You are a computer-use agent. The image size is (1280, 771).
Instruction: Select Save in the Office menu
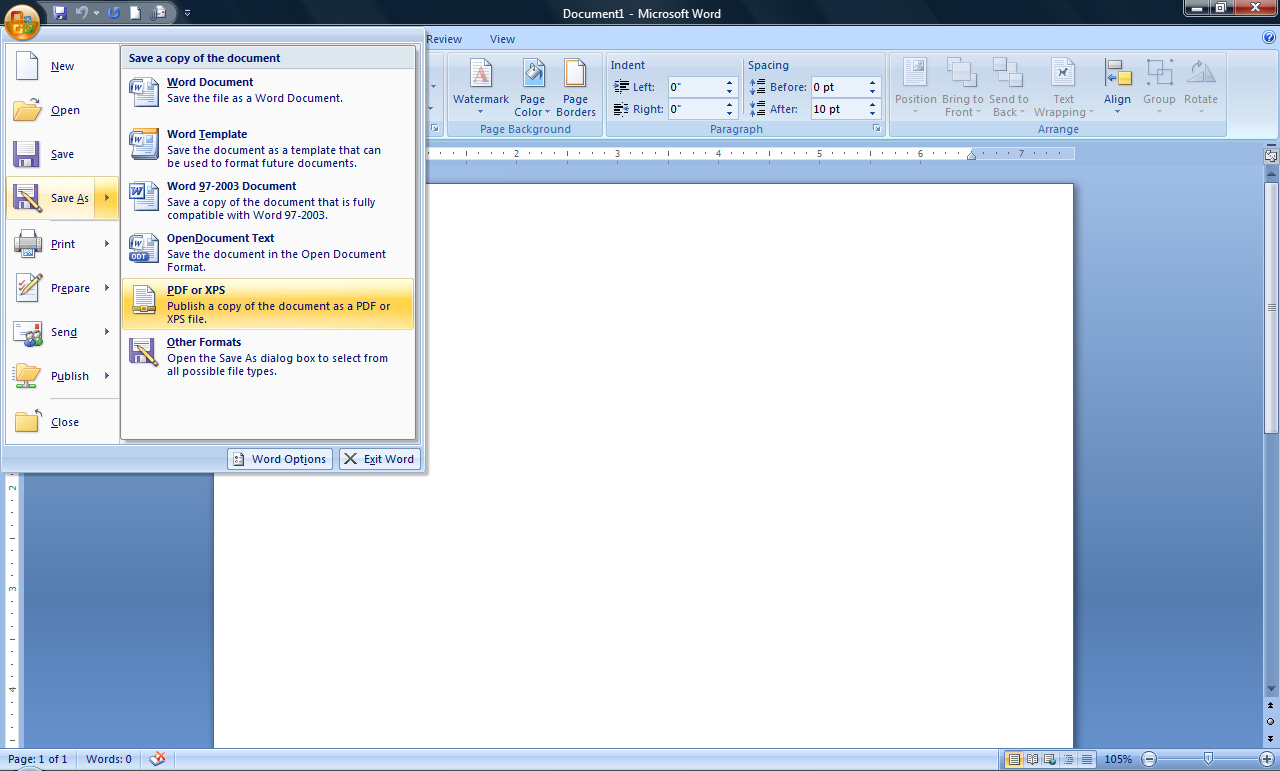[x=62, y=154]
